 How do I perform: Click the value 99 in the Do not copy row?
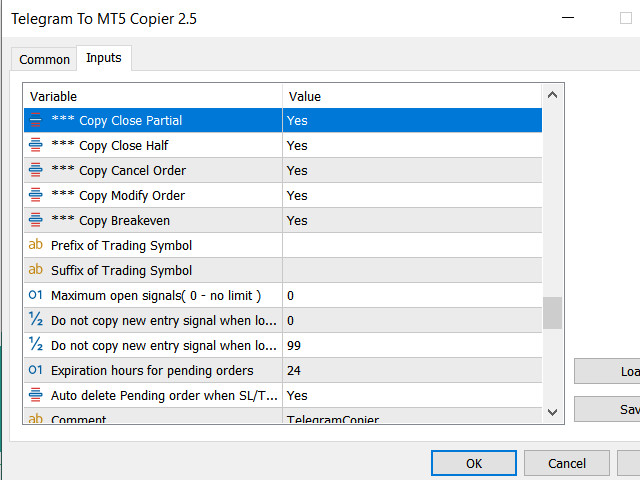[412, 345]
